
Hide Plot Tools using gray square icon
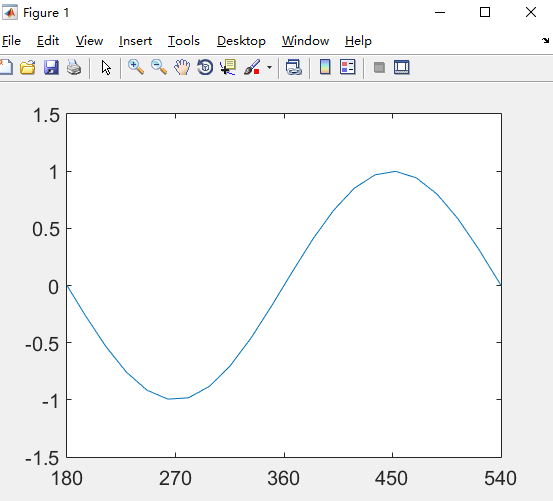(x=379, y=67)
